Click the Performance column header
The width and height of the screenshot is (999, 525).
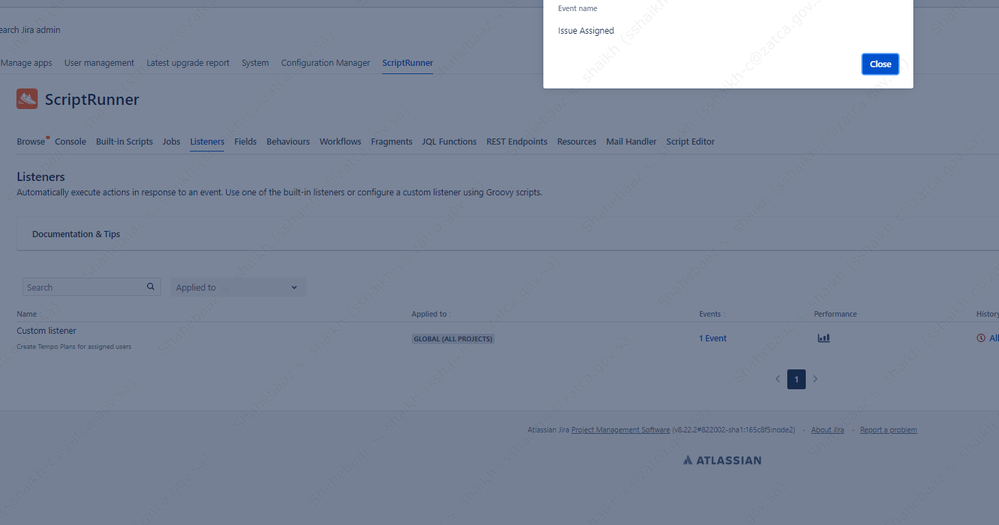(835, 314)
